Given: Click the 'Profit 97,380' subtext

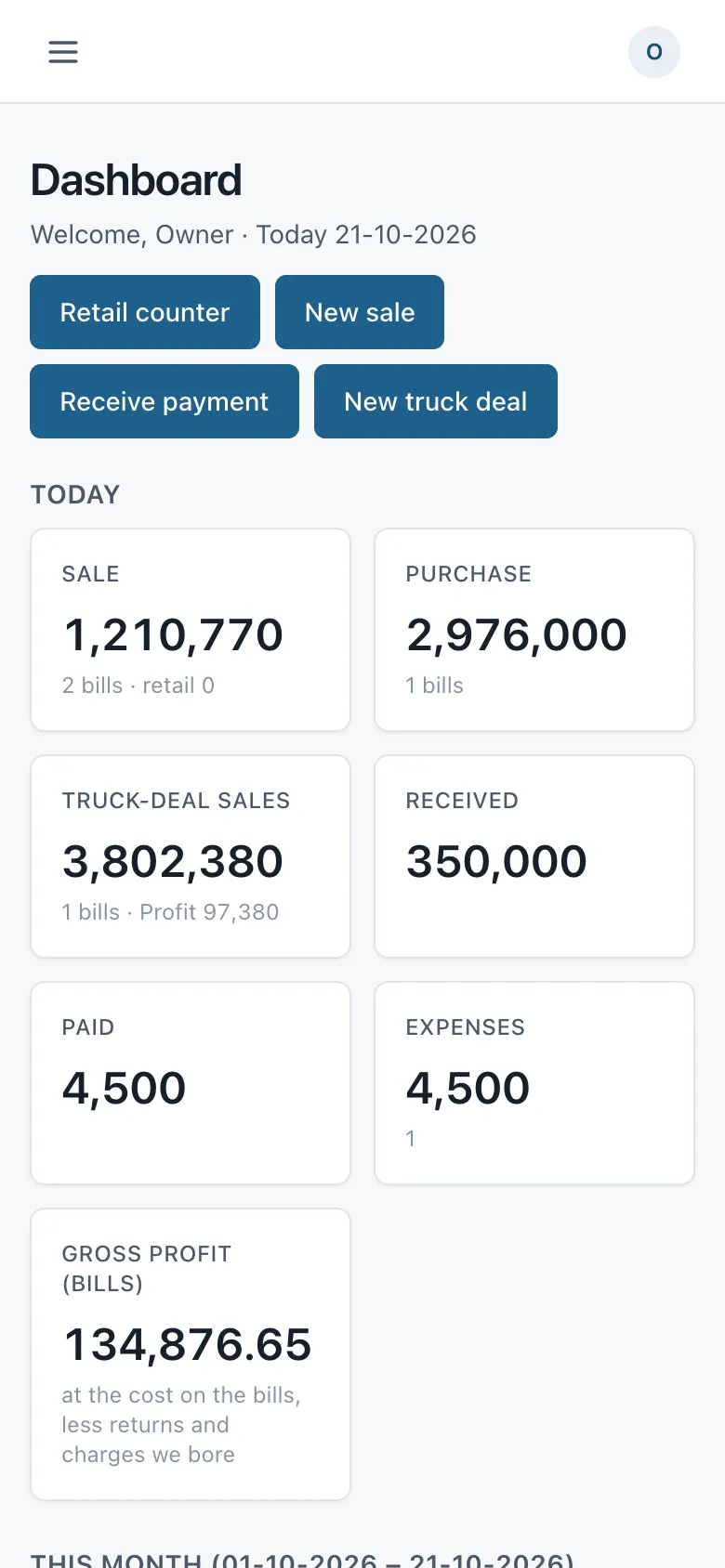Looking at the screenshot, I should point(209,912).
